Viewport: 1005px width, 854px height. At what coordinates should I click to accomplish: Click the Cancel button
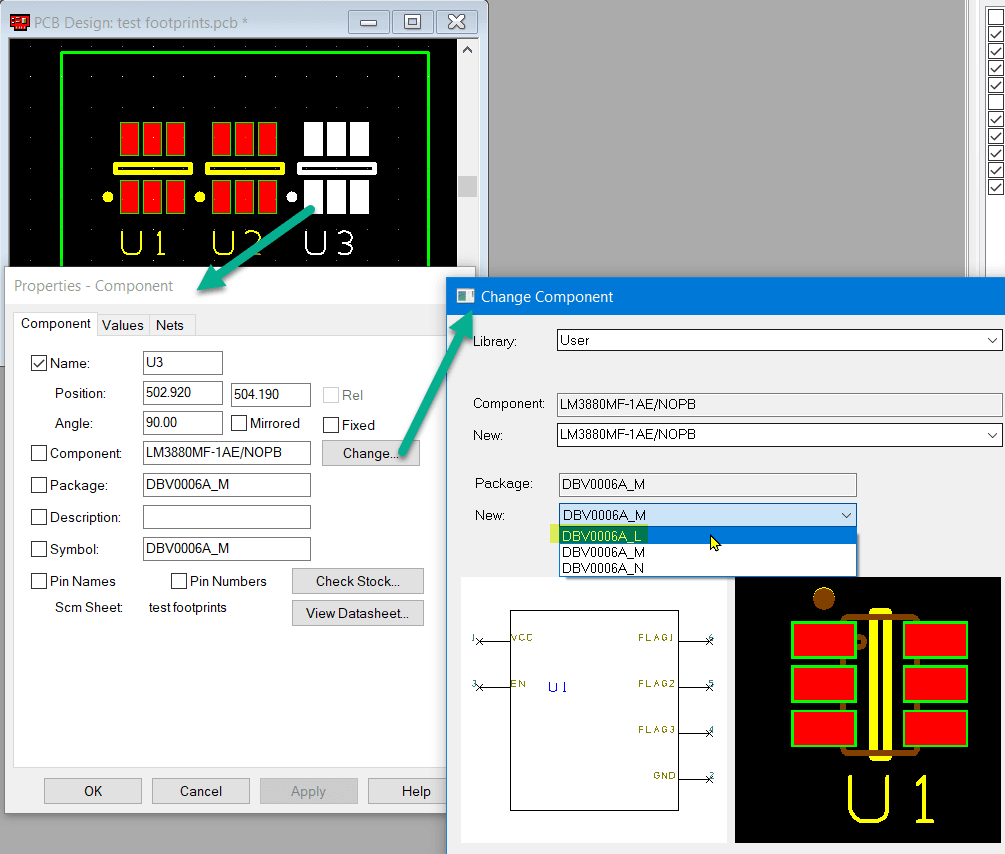[x=201, y=791]
